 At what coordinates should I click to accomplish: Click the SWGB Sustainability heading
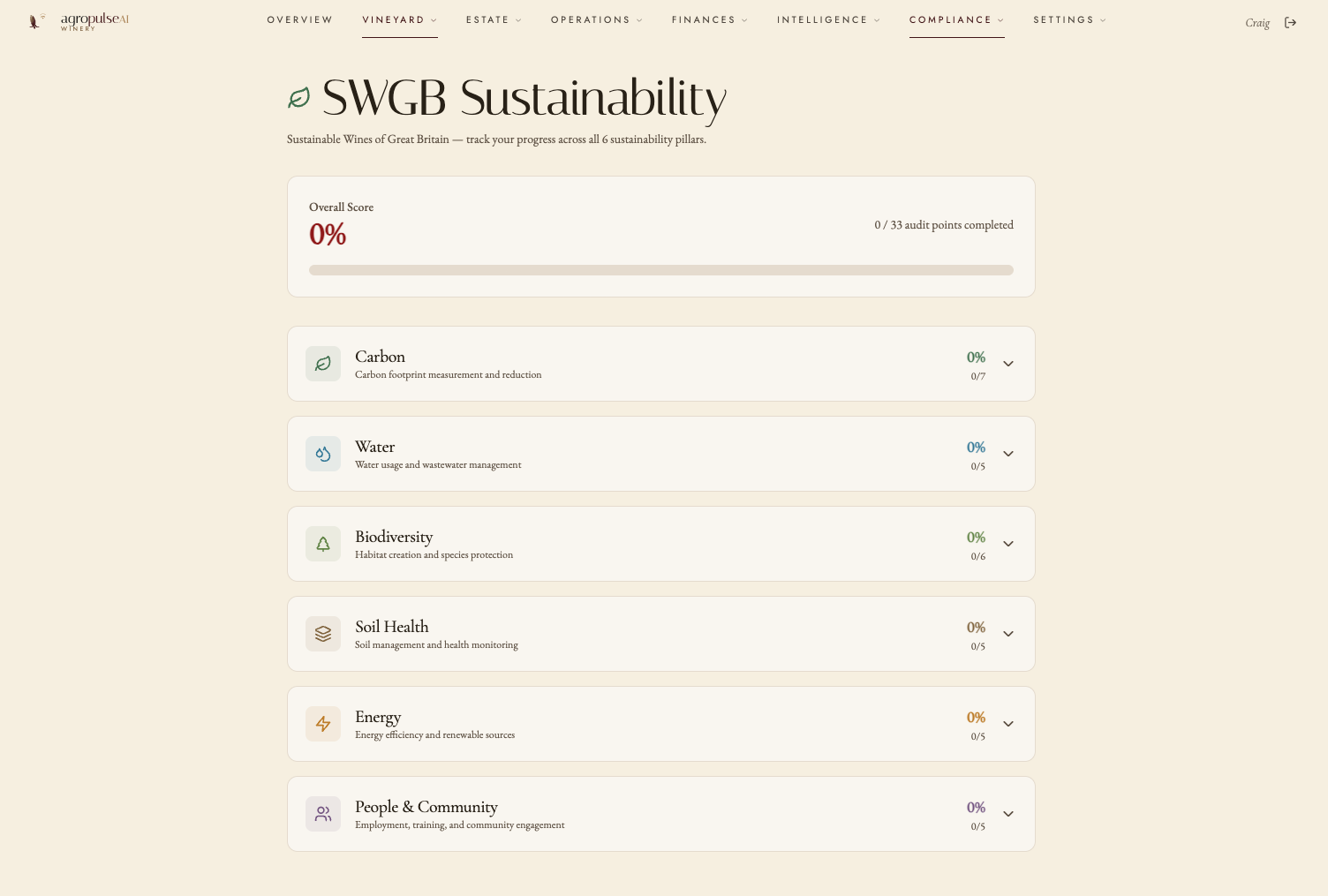pos(524,98)
